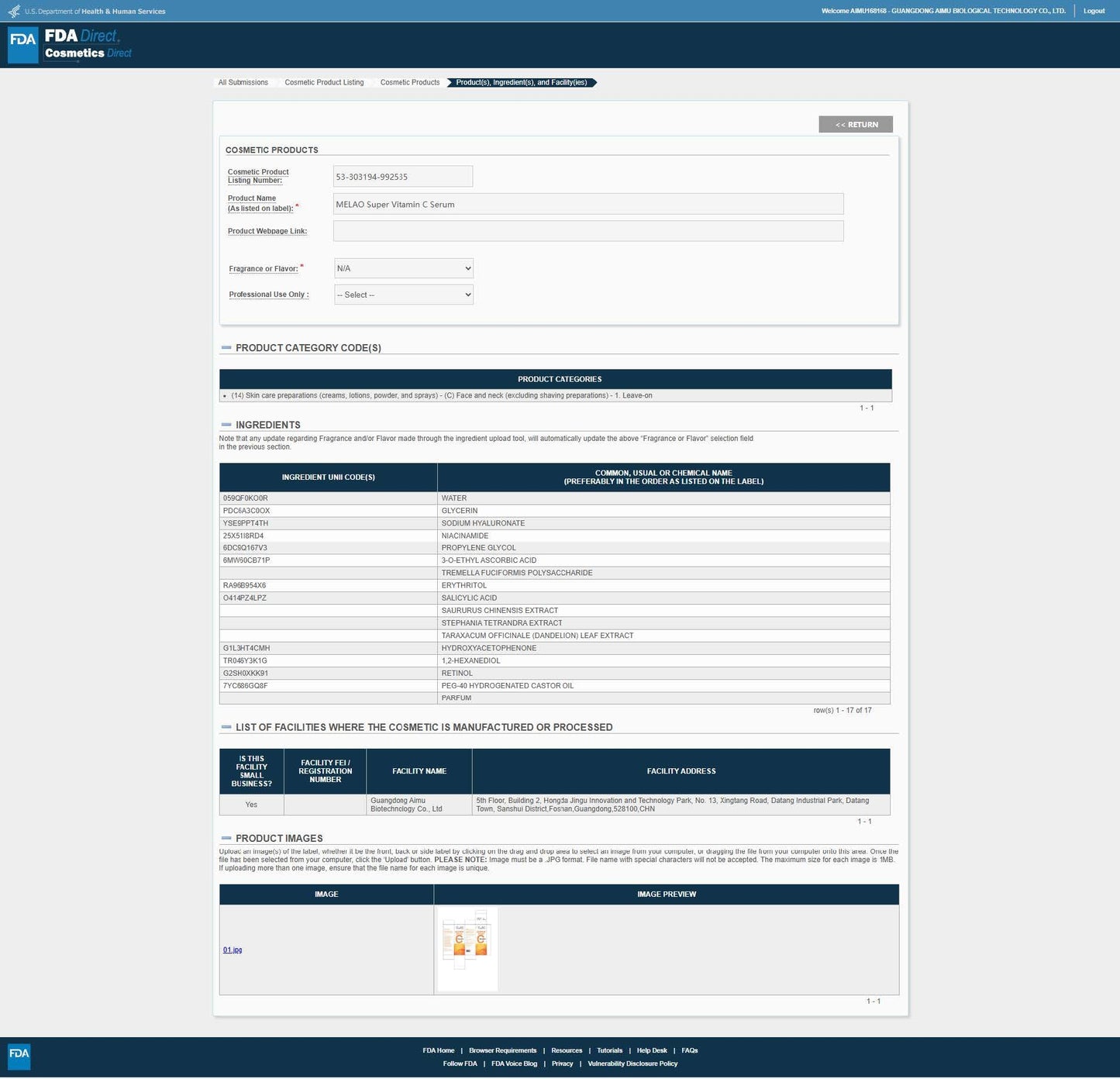This screenshot has height=1079, width=1120.
Task: Select the HYDROXYACETOPHENONE ingredient row
Action: tap(554, 648)
